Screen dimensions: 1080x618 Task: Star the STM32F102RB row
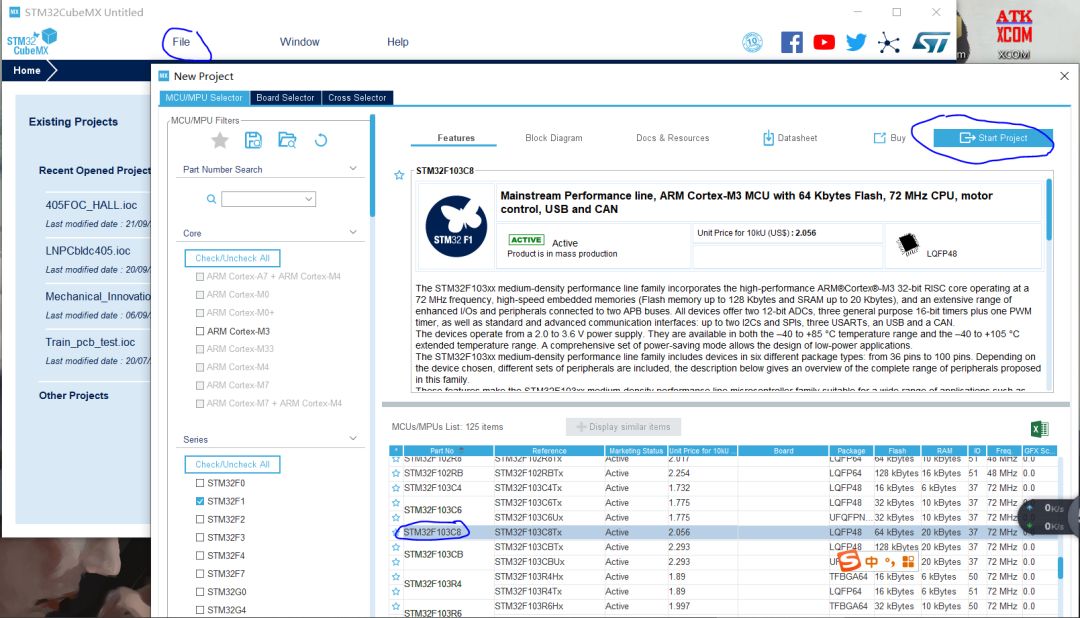(396, 473)
